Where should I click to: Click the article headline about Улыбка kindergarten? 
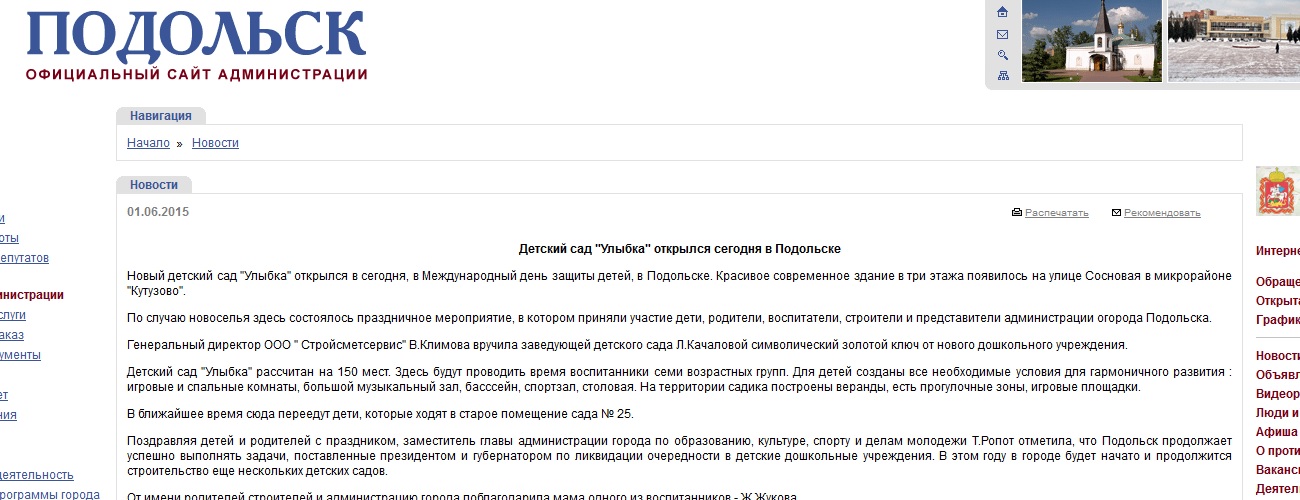(x=679, y=248)
